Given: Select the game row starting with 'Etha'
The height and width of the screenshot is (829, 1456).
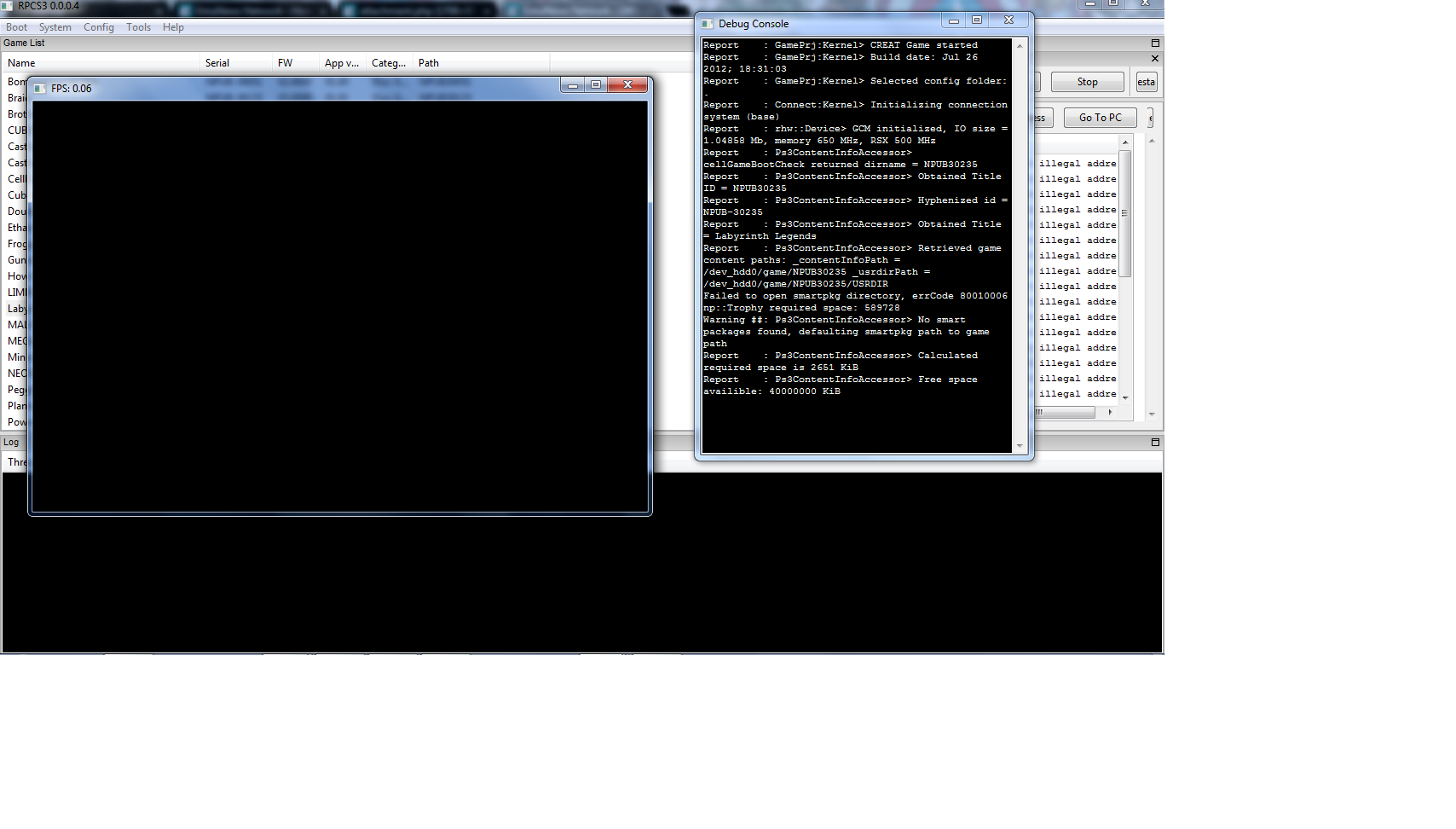Looking at the screenshot, I should [16, 228].
